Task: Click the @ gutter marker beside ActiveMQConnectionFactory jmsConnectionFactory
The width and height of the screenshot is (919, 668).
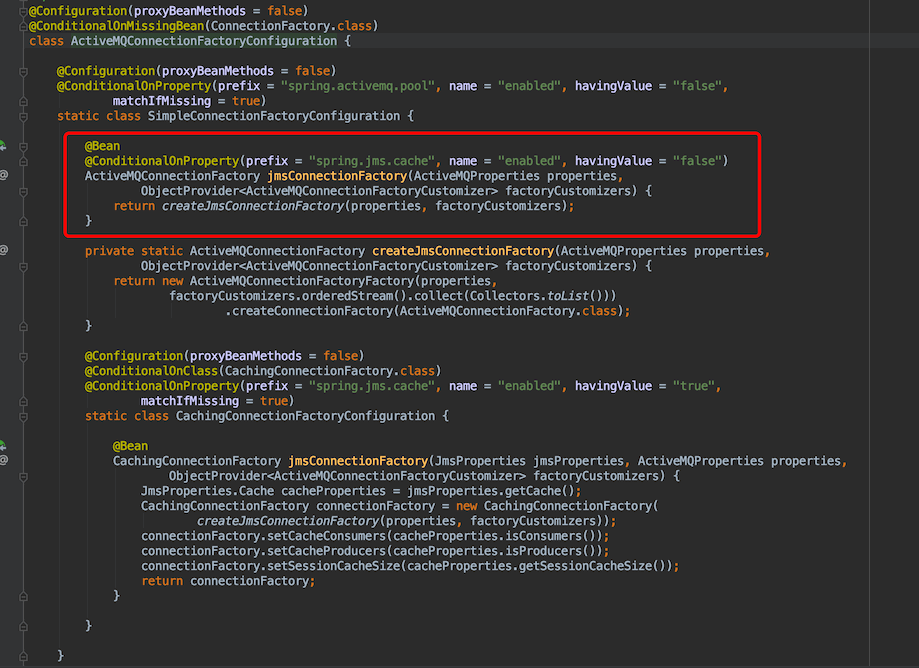Action: coord(3,175)
